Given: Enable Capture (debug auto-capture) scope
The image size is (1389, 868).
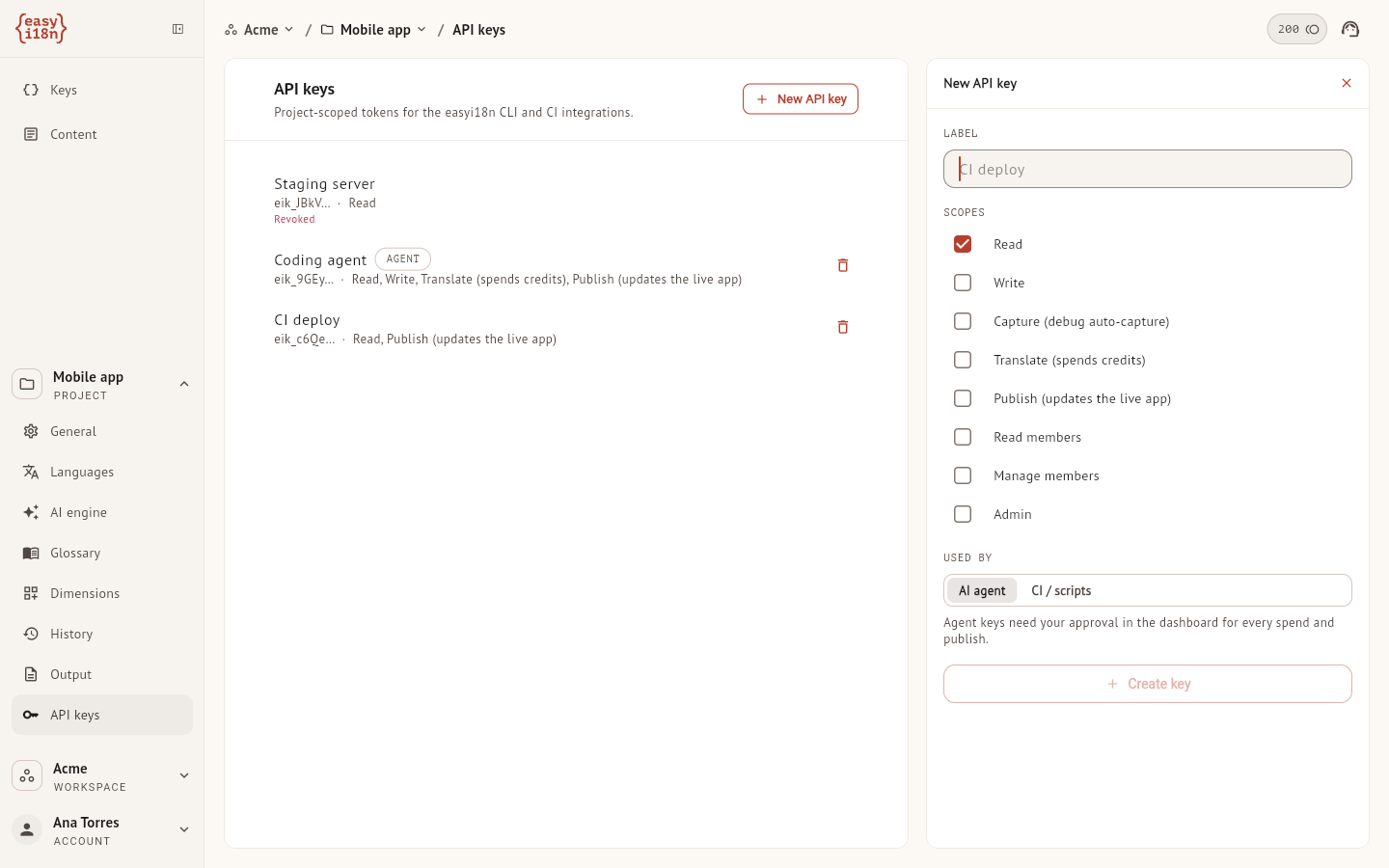Looking at the screenshot, I should [963, 321].
